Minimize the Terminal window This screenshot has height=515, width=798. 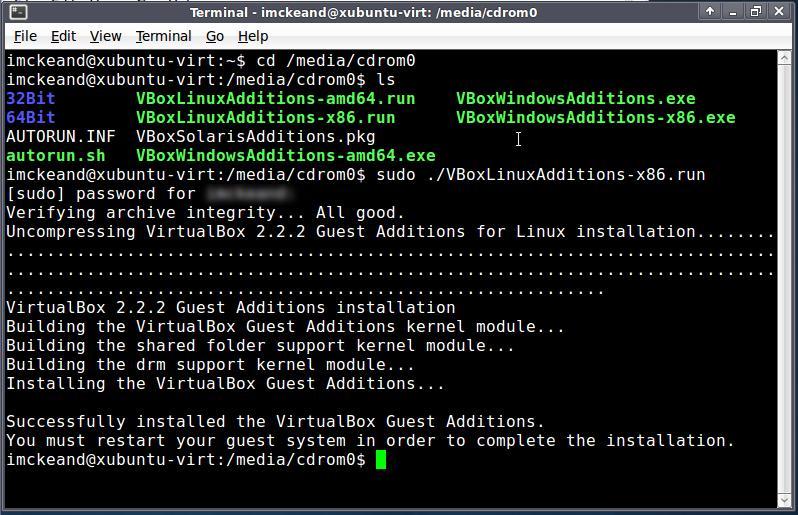point(733,11)
